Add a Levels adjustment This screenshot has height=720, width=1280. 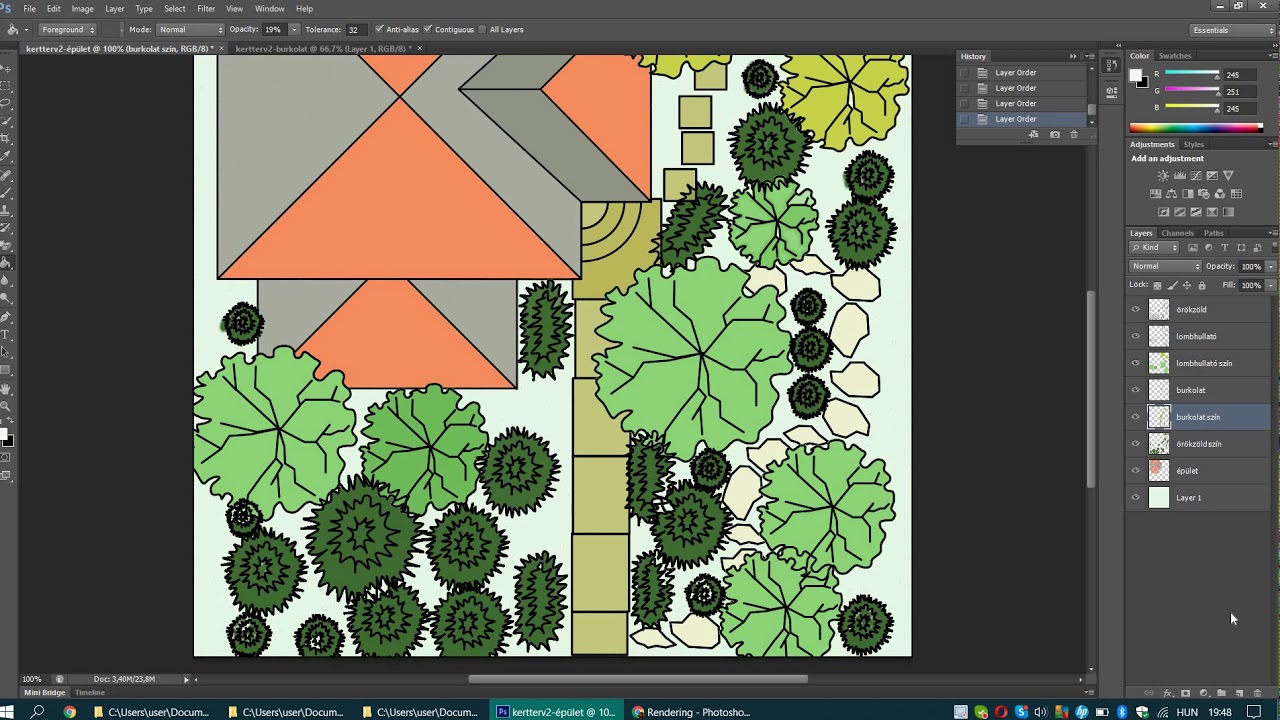tap(1180, 176)
